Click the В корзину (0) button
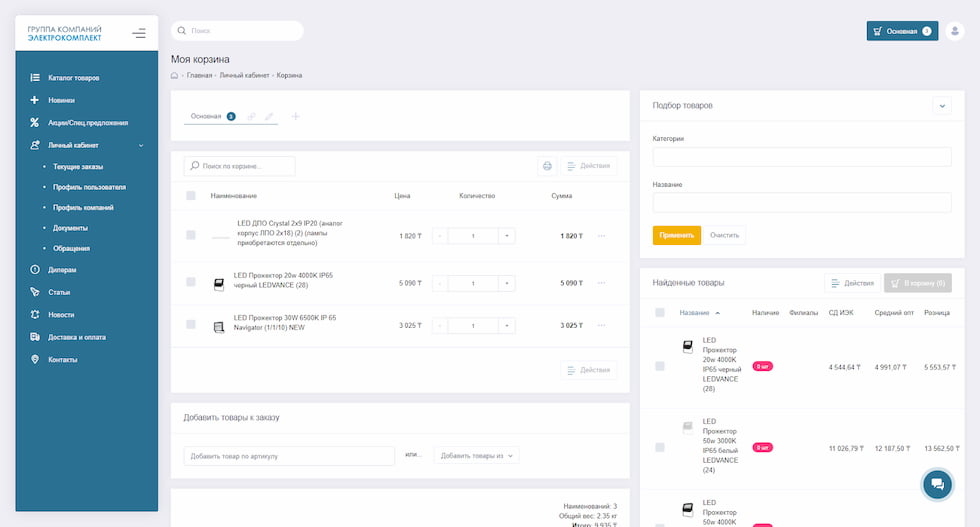Image resolution: width=980 pixels, height=527 pixels. coord(918,283)
